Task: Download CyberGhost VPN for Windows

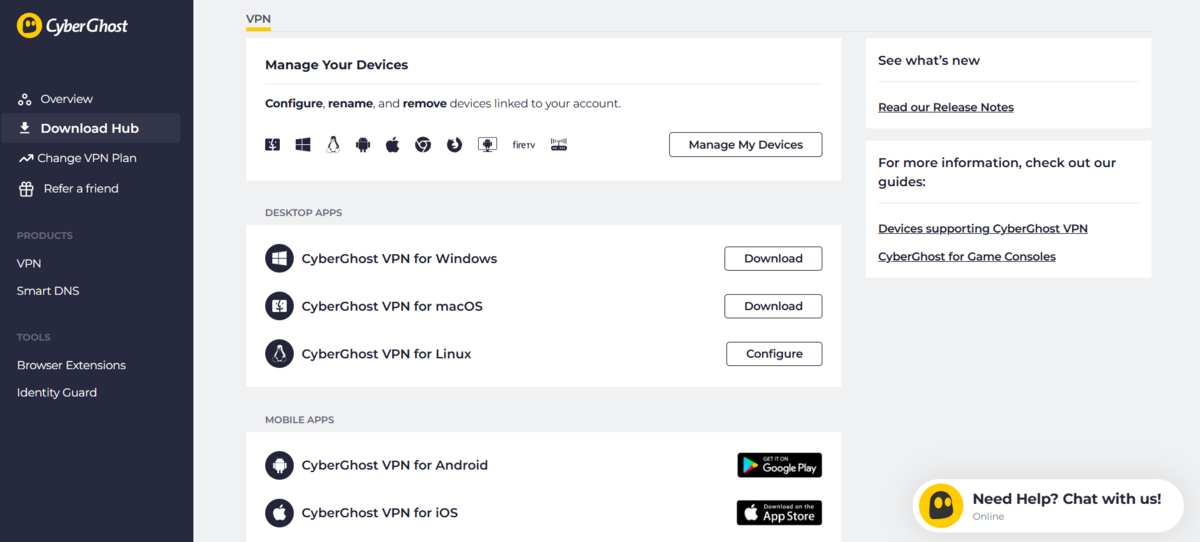Action: tap(773, 258)
